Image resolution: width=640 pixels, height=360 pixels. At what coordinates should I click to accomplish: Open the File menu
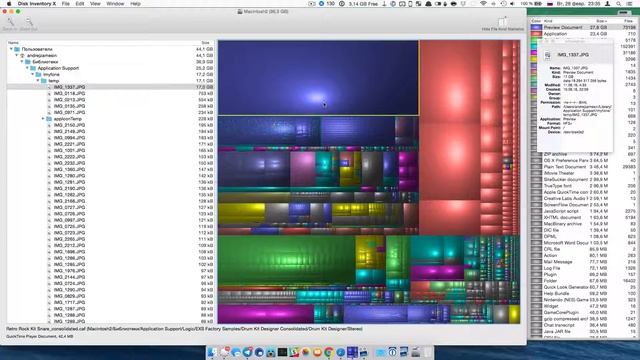(x=65, y=4)
